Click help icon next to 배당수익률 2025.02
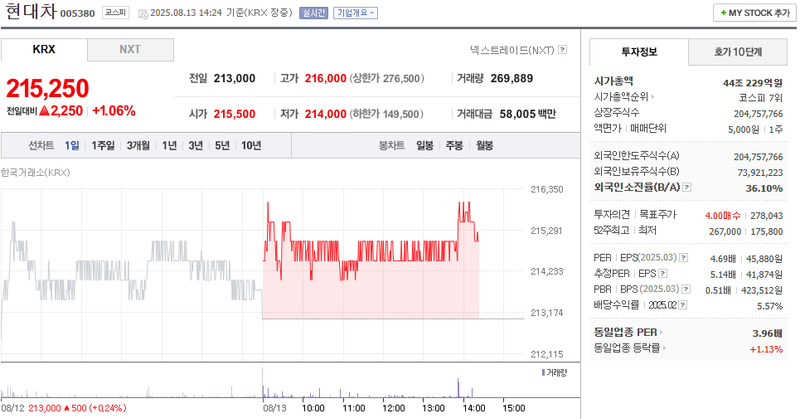 coord(683,305)
